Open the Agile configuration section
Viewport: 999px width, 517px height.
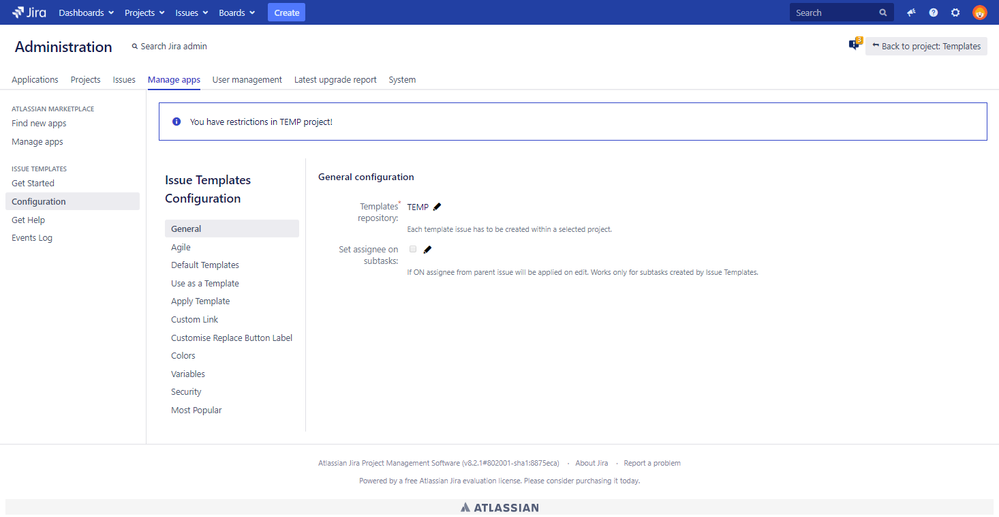point(181,247)
